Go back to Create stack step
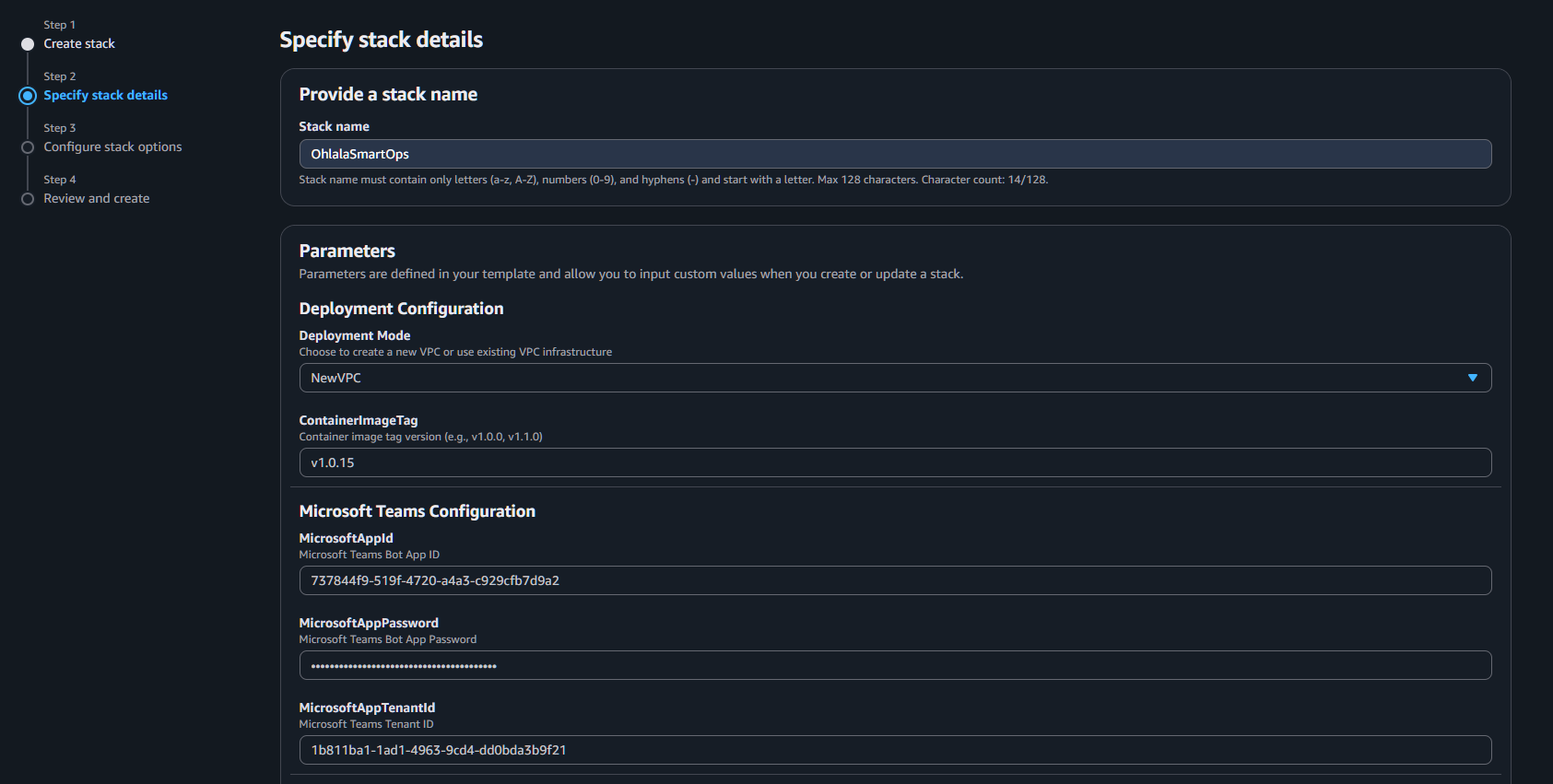The image size is (1553, 784). pos(79,44)
